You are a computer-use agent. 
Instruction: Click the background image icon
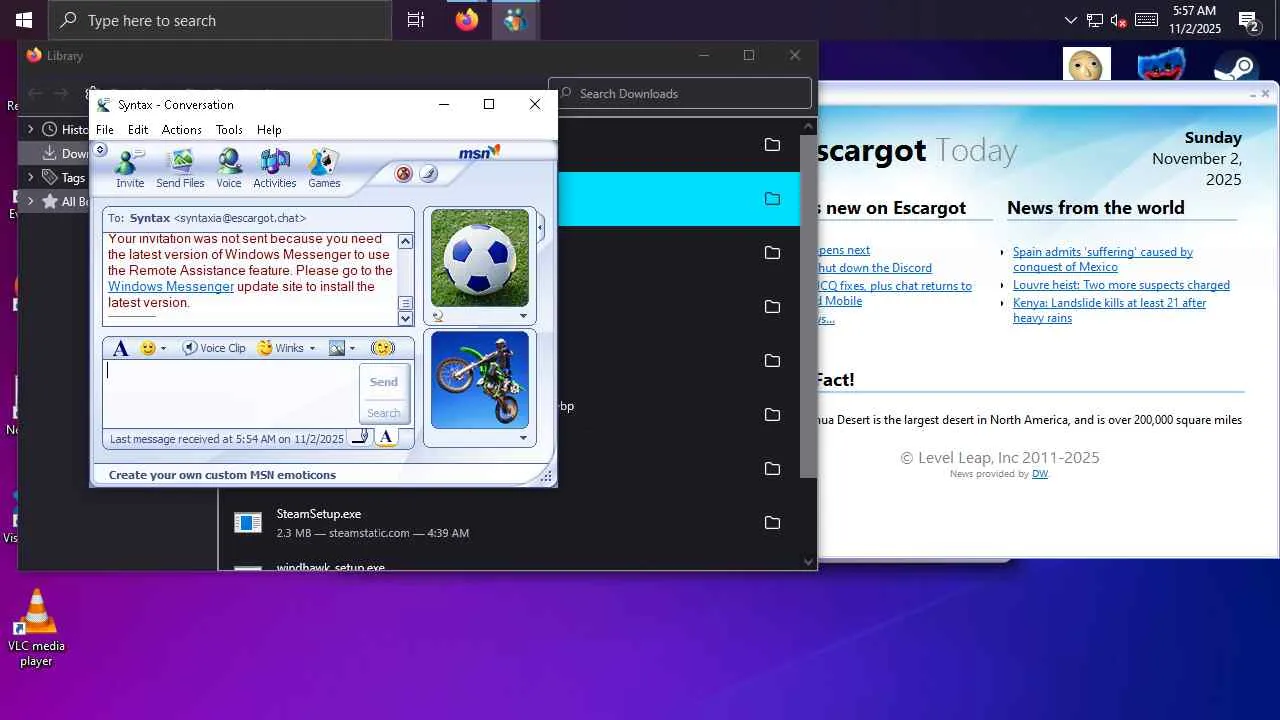(337, 348)
